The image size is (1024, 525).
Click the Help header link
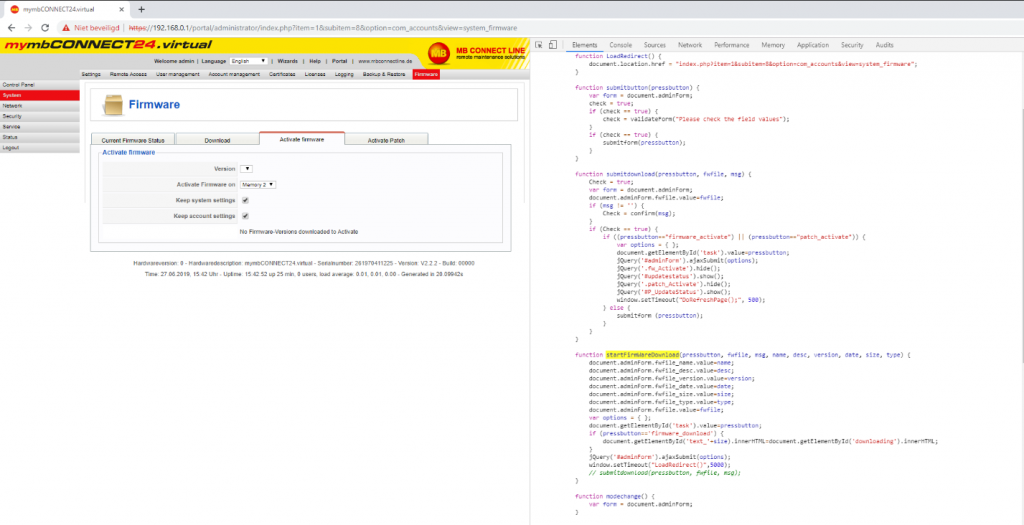click(x=315, y=61)
